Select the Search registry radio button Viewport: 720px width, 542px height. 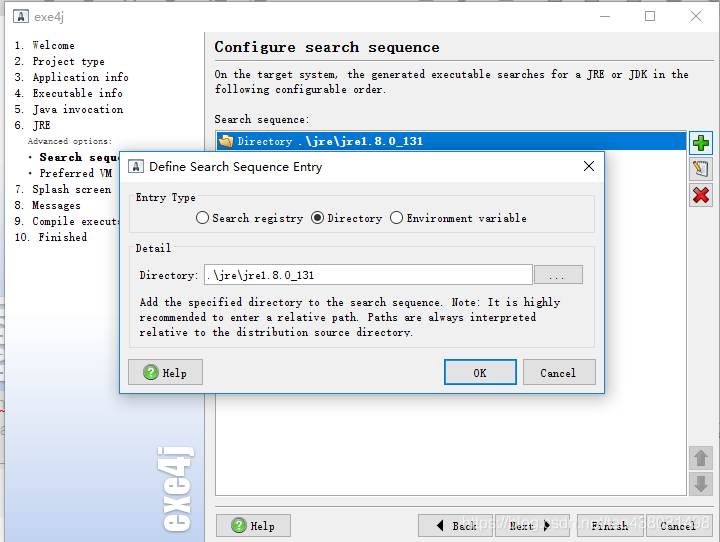[202, 218]
